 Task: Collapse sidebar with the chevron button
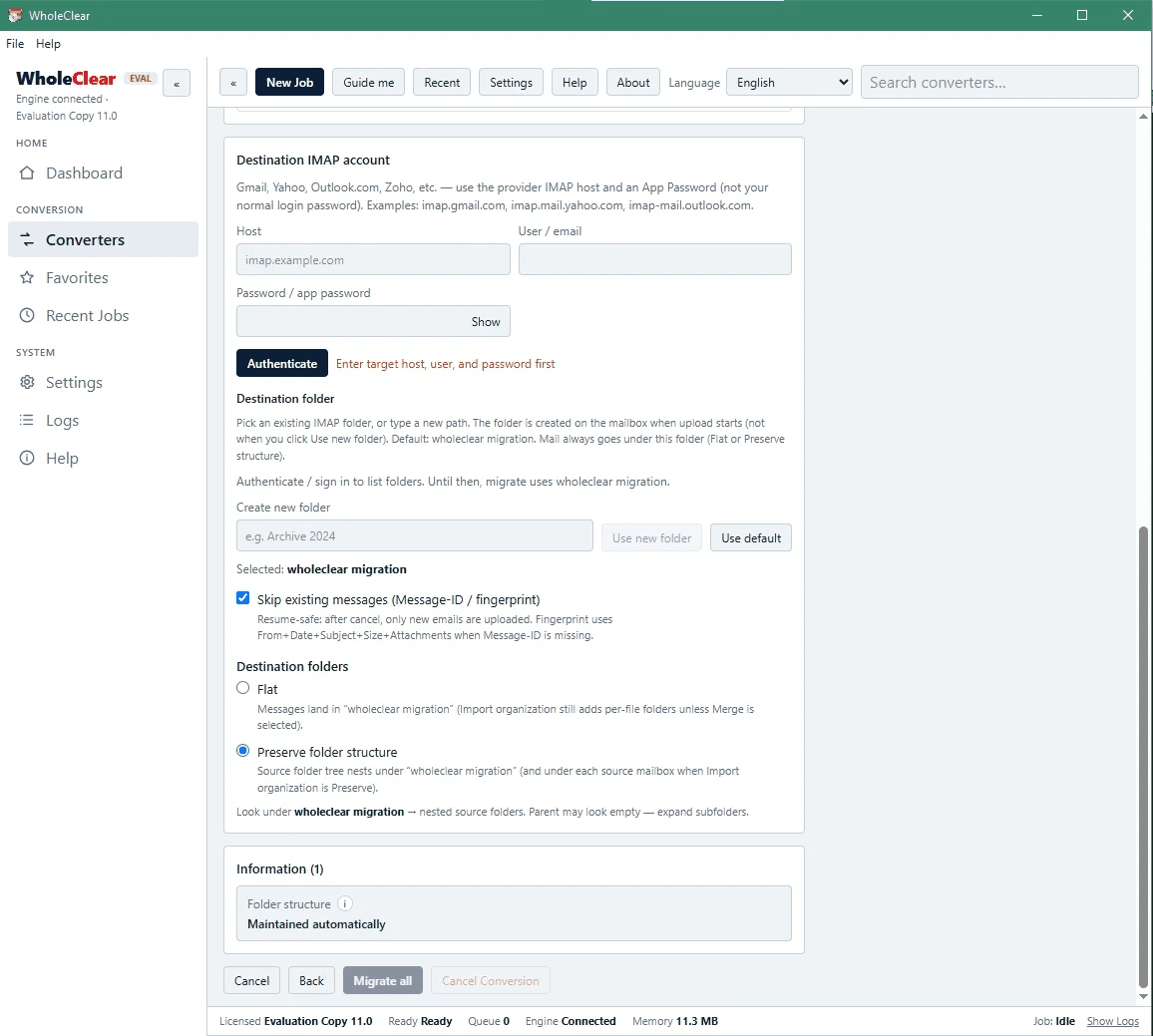point(177,83)
